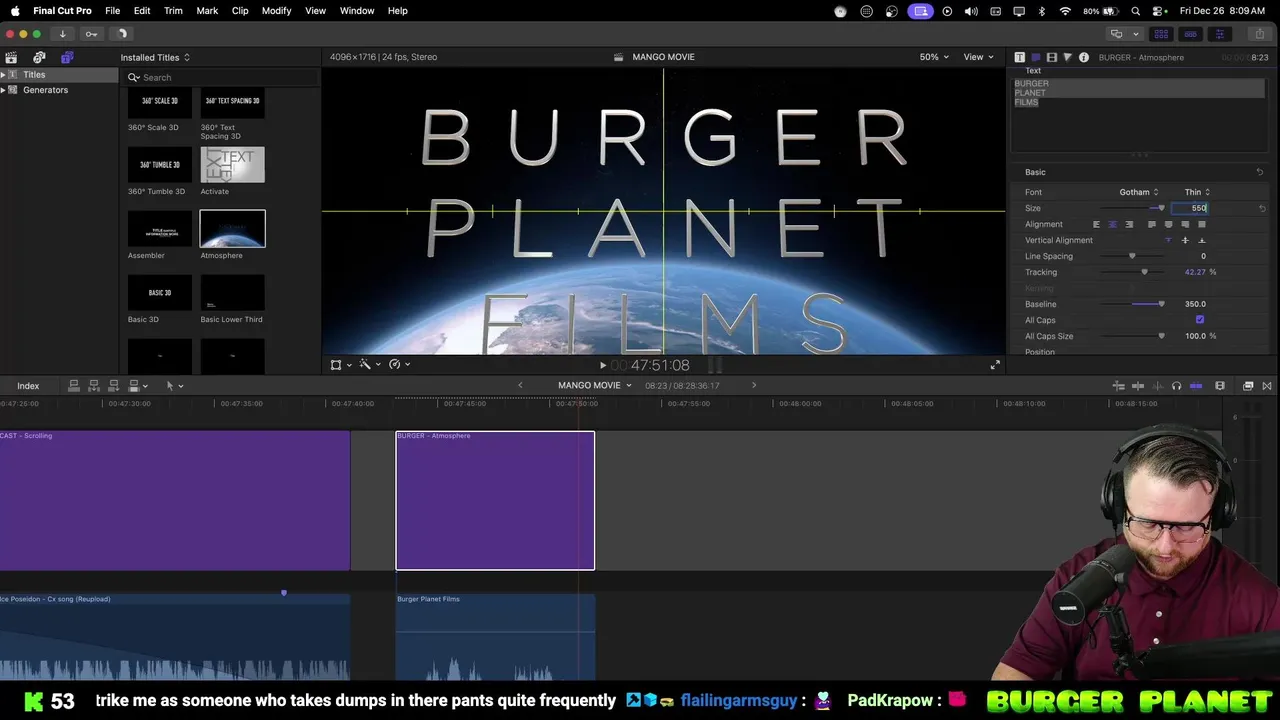Show the Photos and Audio sidebar
This screenshot has width=1280, height=720.
(x=39, y=57)
